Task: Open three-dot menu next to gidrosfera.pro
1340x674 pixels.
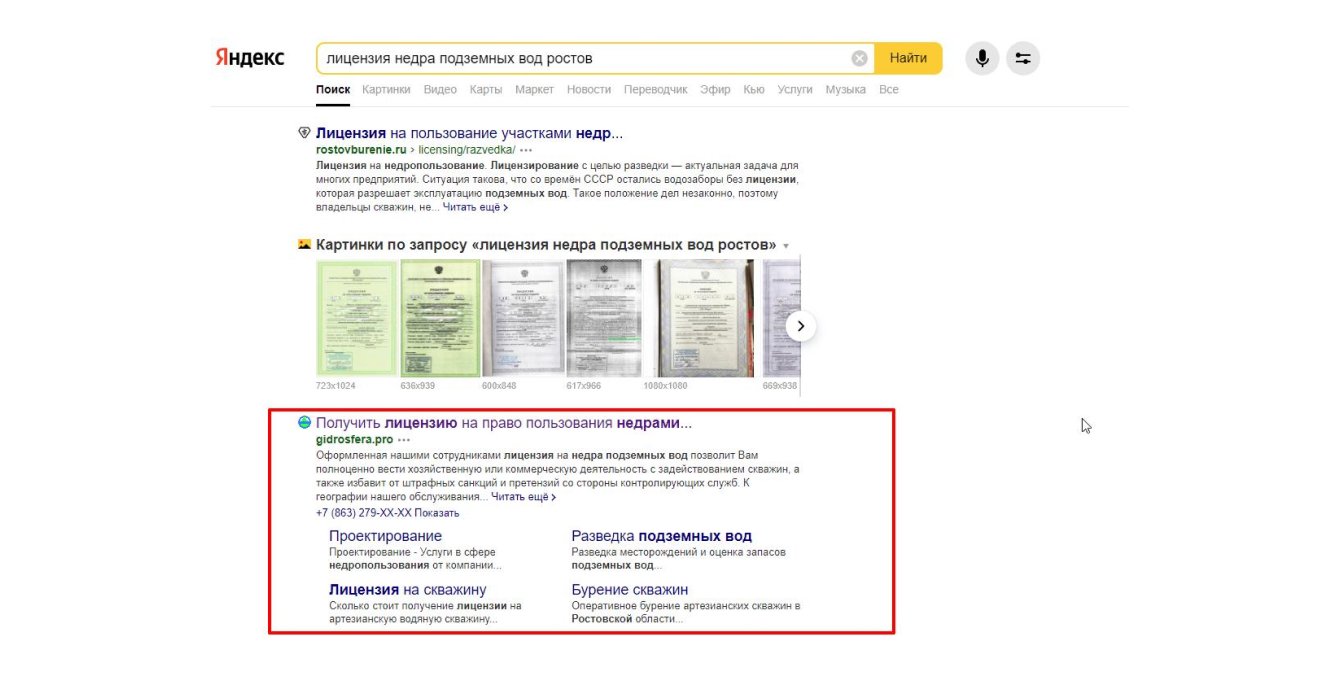Action: click(x=404, y=440)
